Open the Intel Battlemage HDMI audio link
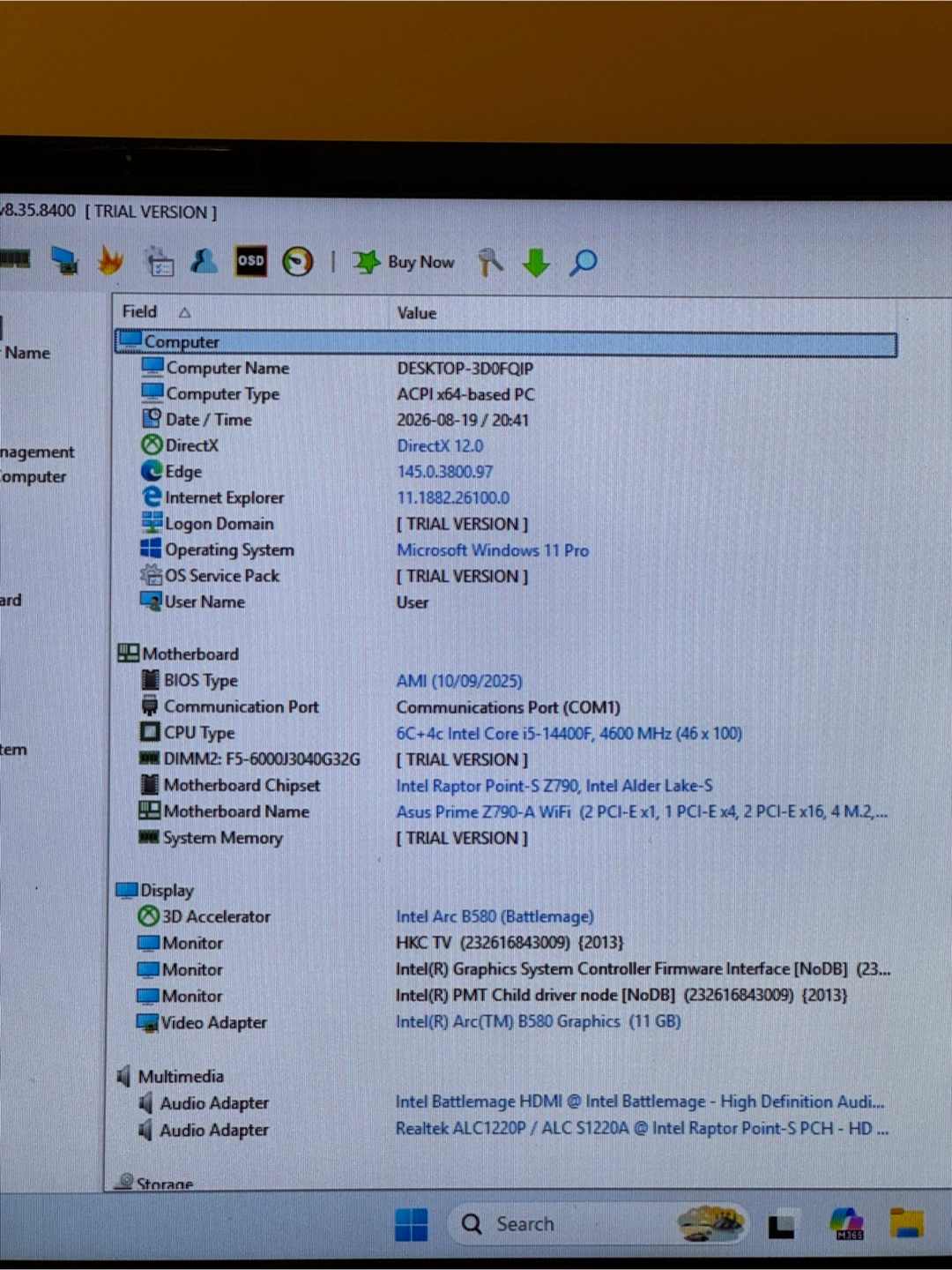The image size is (952, 1270). tap(639, 1102)
